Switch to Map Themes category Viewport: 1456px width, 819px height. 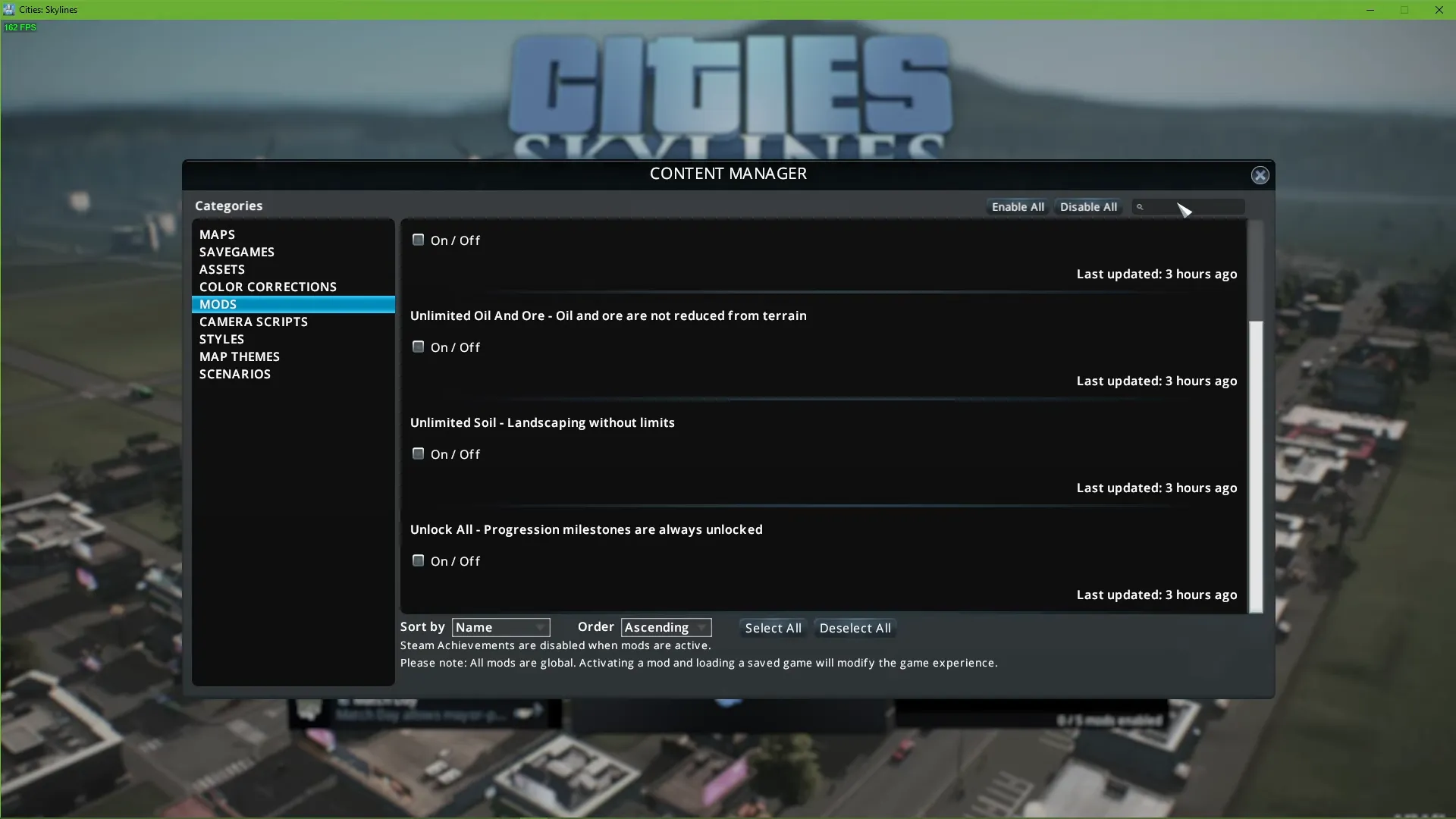(293, 356)
